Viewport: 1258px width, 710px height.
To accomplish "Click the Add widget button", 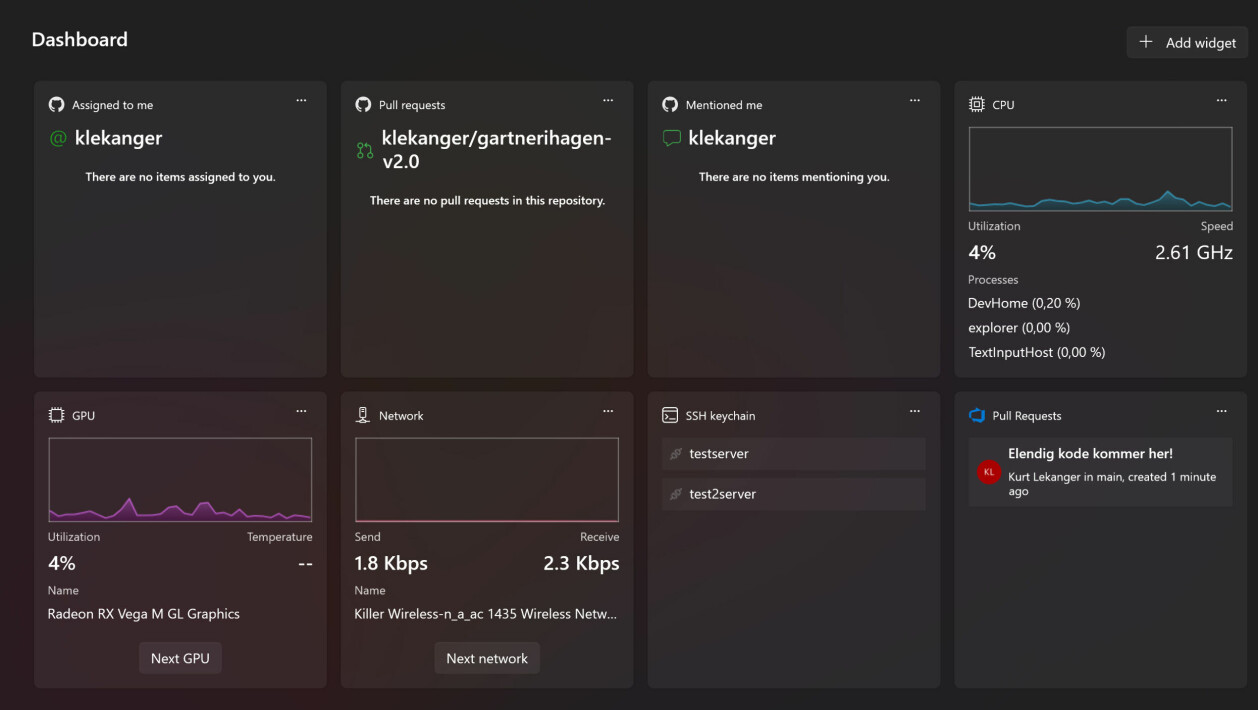I will click(x=1187, y=42).
